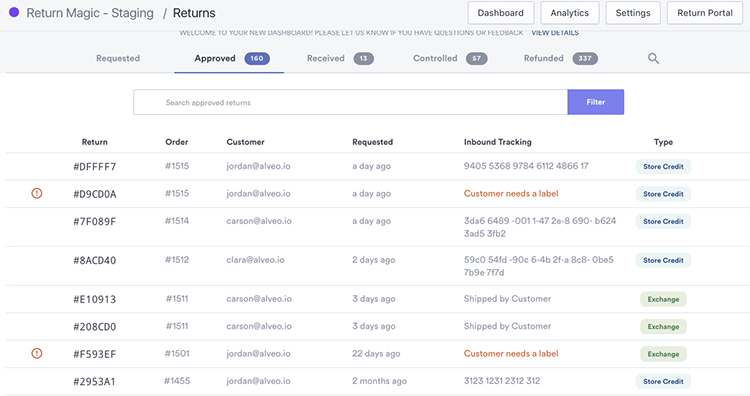Screen dimensions: 750x396
Task: Open the Settings page
Action: point(633,13)
